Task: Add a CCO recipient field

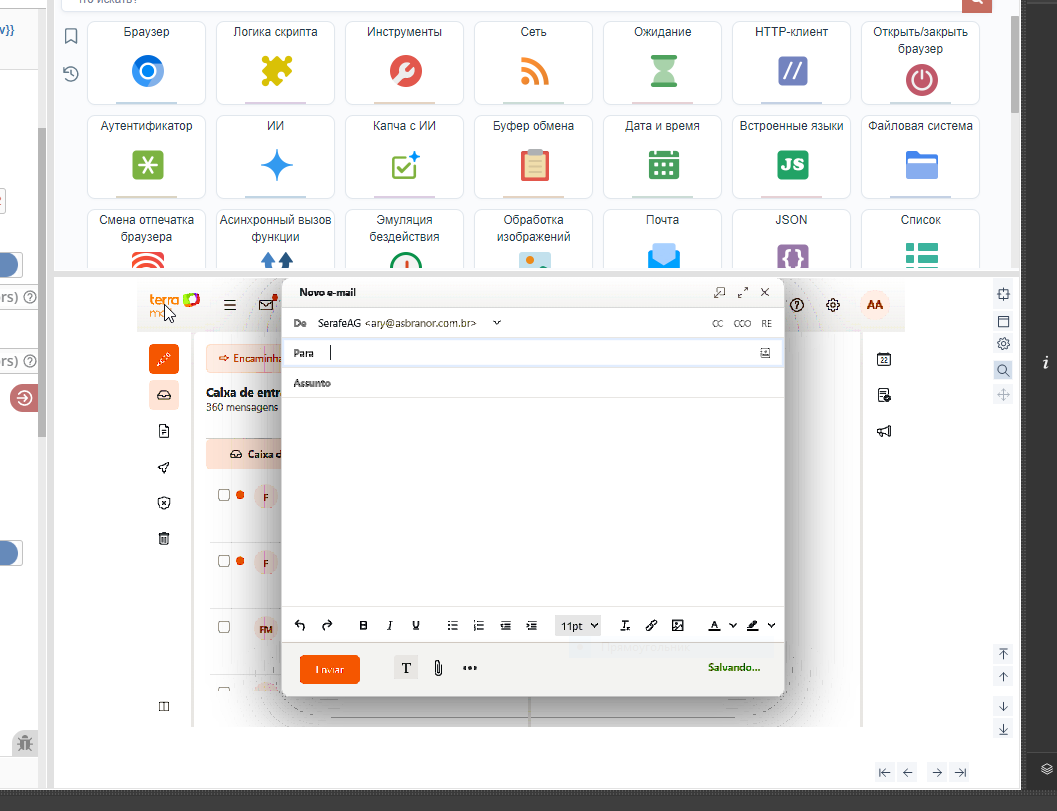Action: [x=742, y=324]
